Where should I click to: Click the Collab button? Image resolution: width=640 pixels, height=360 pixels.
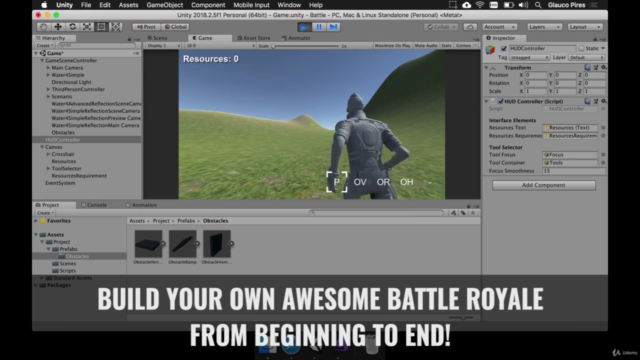coord(441,27)
